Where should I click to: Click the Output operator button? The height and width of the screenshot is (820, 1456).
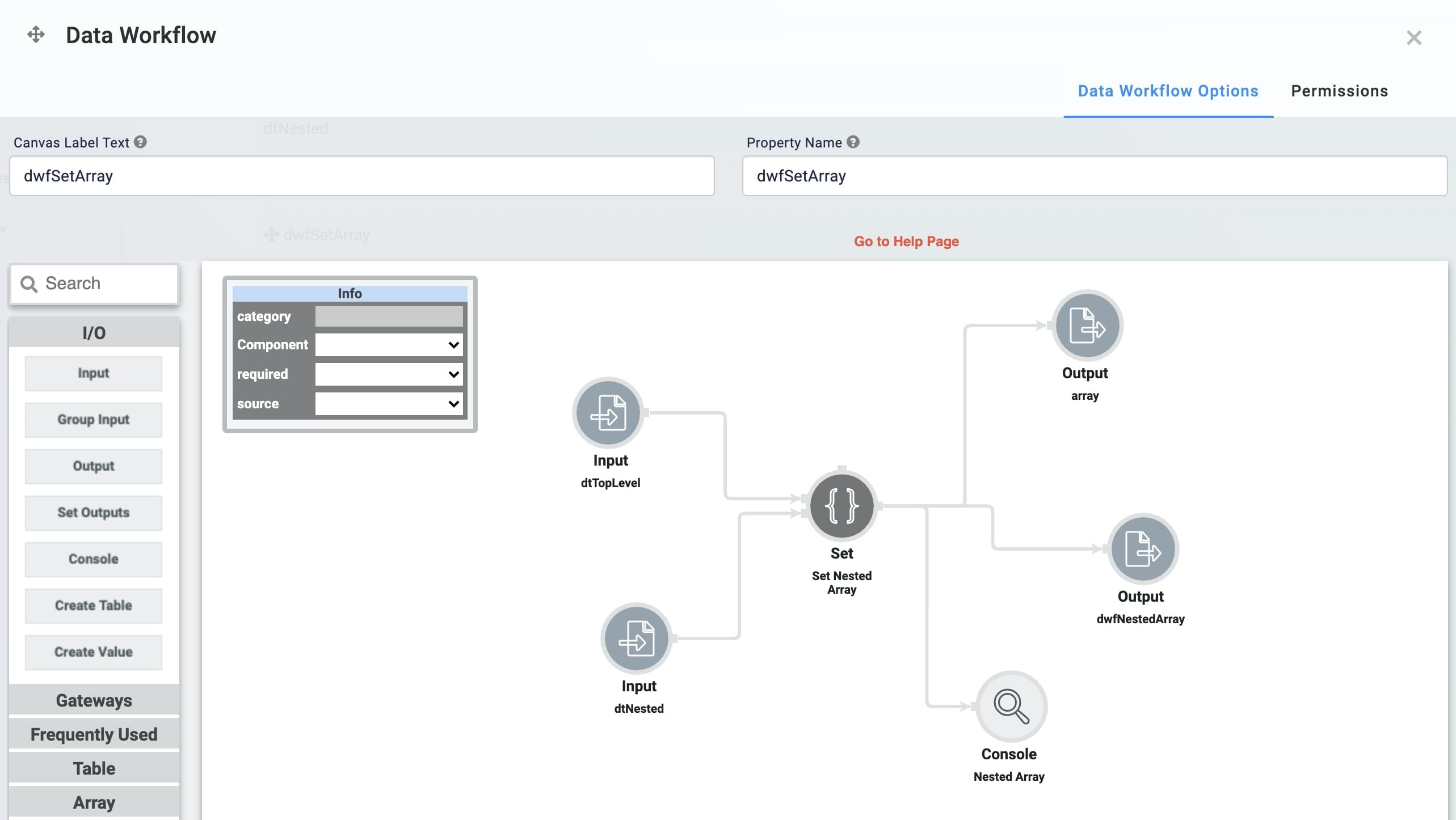pos(94,466)
